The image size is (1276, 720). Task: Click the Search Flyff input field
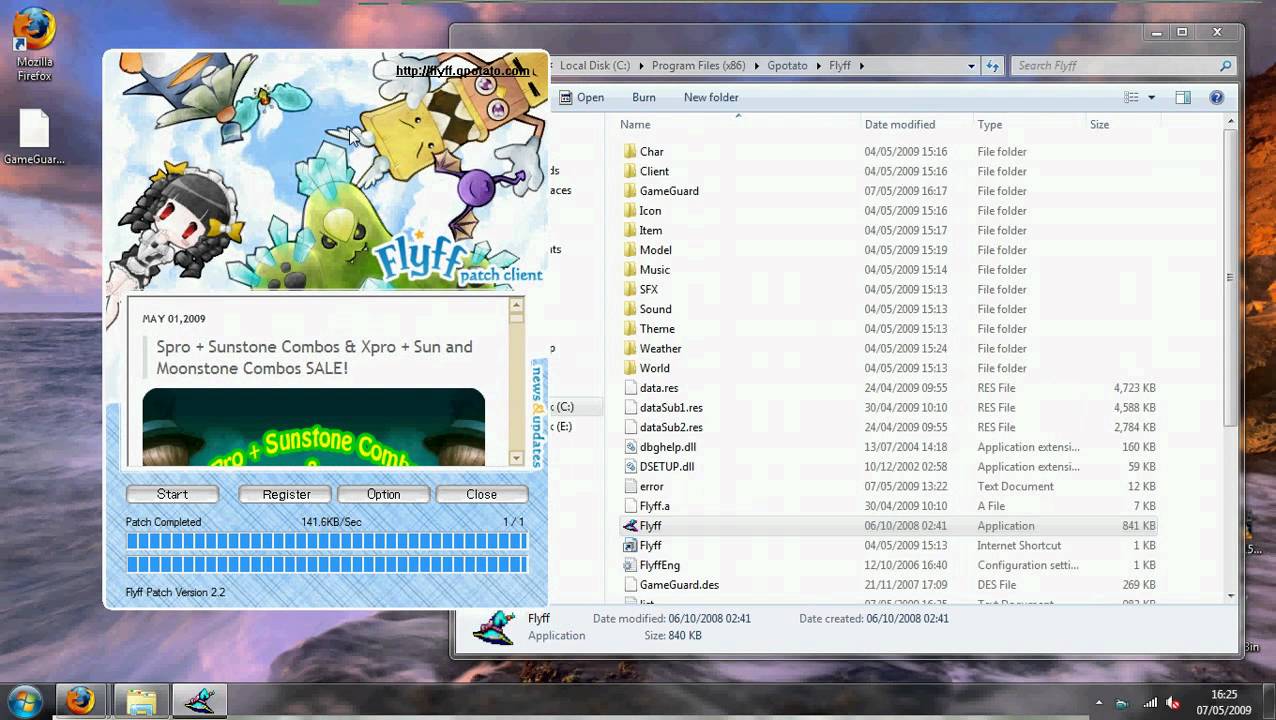tap(1113, 66)
